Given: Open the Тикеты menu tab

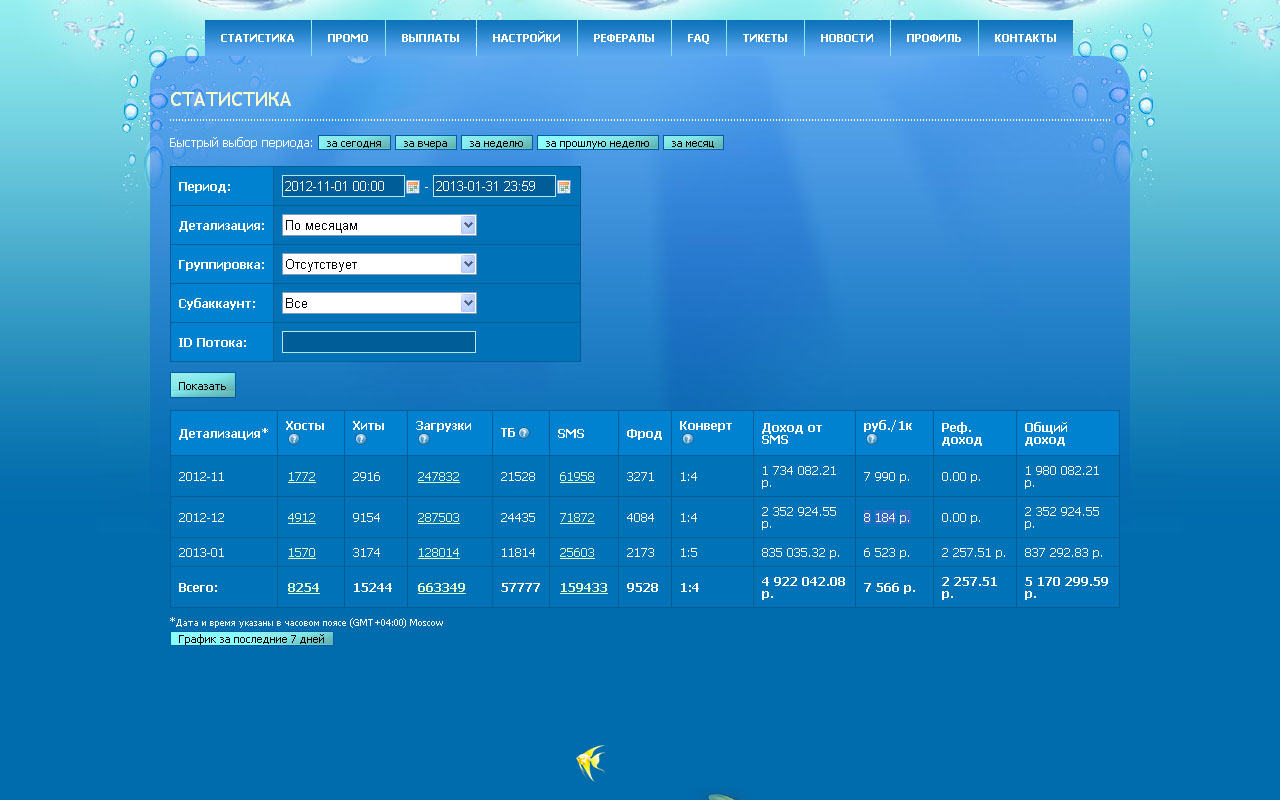Looking at the screenshot, I should tap(764, 38).
